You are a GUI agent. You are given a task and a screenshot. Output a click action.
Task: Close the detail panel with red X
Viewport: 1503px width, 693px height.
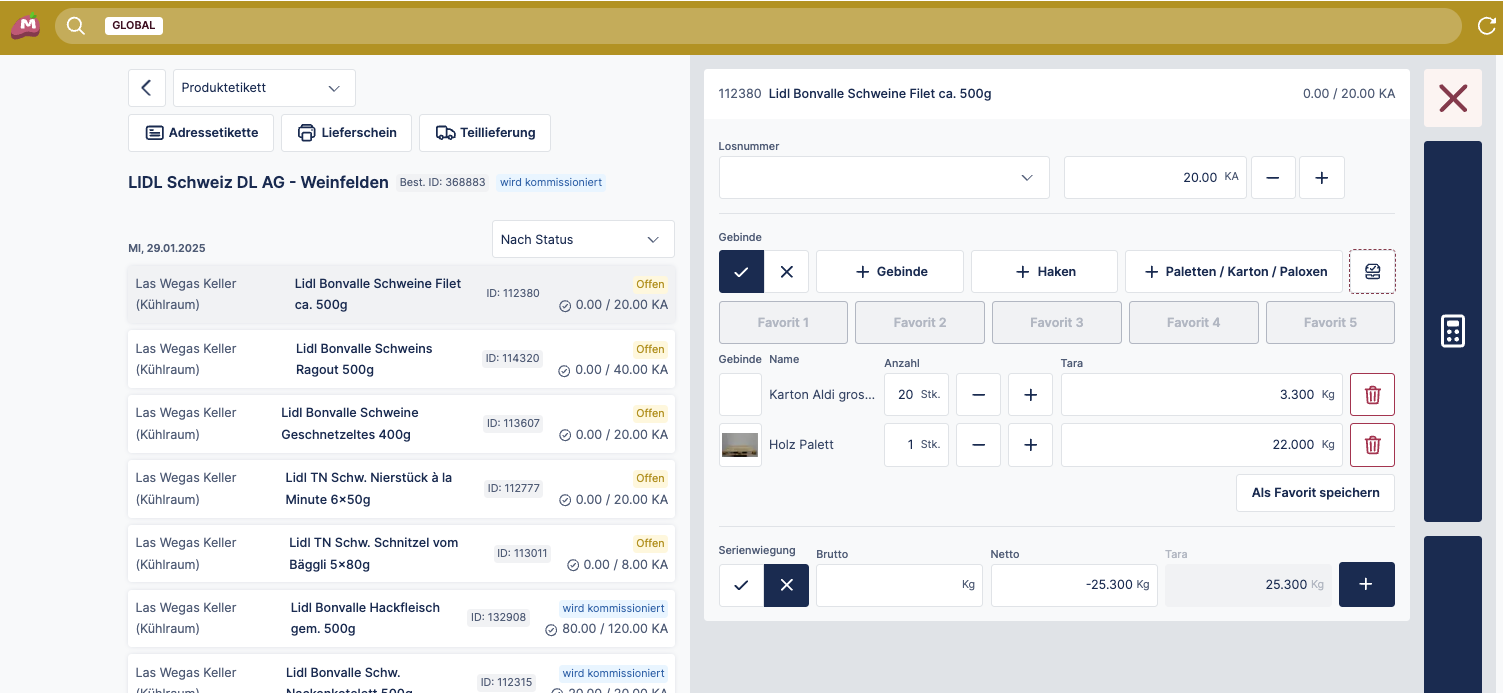(1452, 98)
